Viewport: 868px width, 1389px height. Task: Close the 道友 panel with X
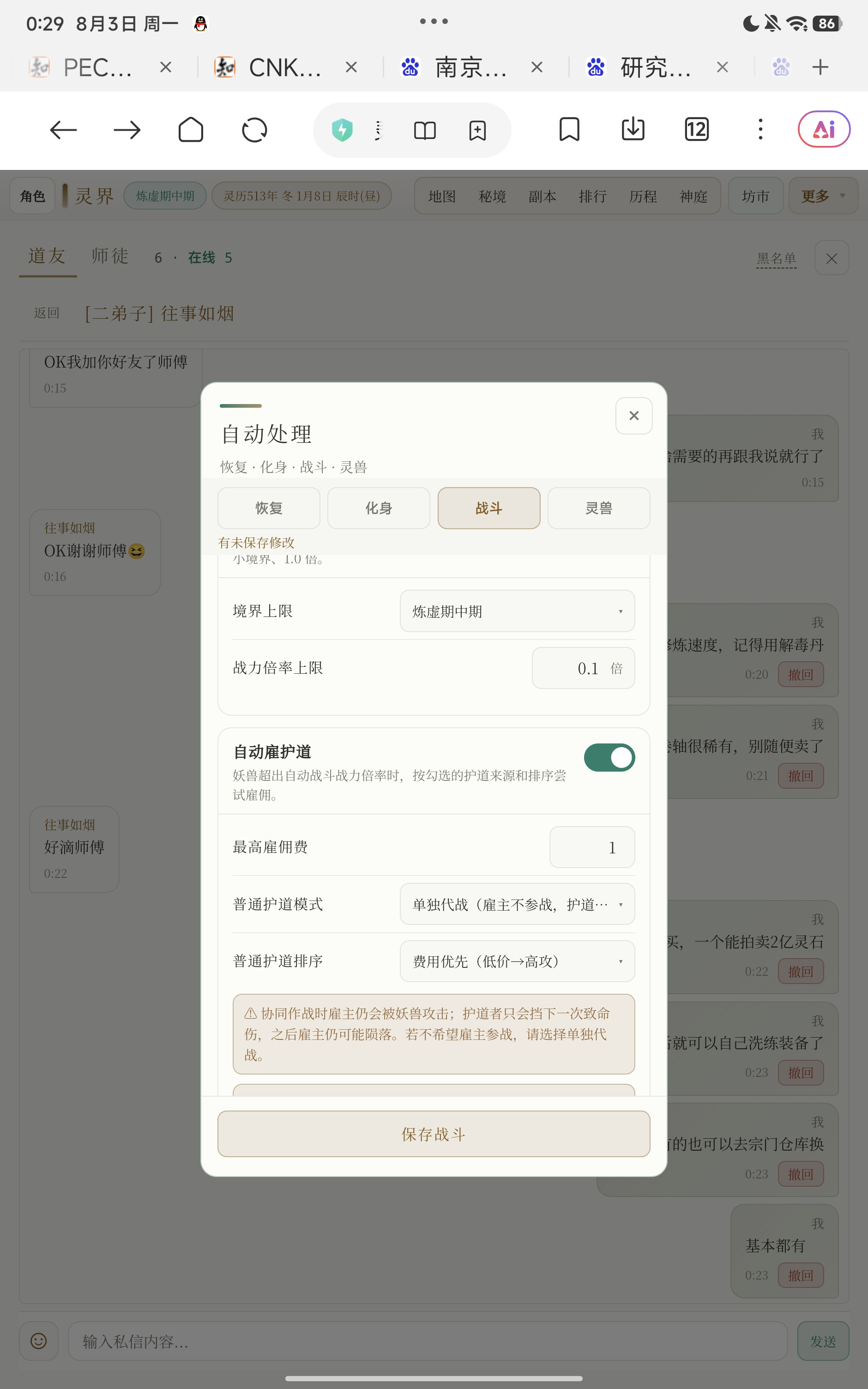pos(831,258)
